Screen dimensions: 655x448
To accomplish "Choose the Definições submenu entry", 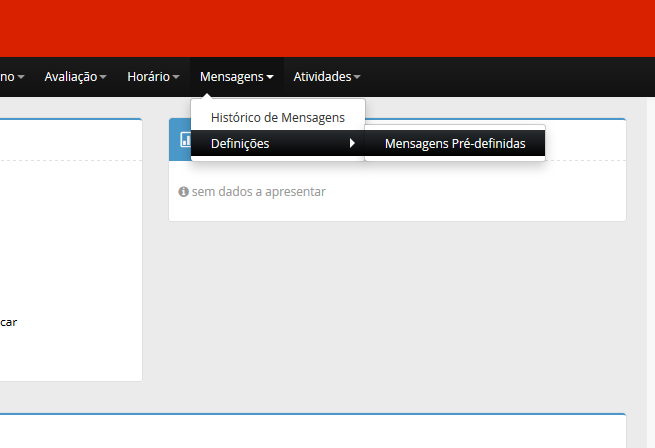I will point(240,144).
